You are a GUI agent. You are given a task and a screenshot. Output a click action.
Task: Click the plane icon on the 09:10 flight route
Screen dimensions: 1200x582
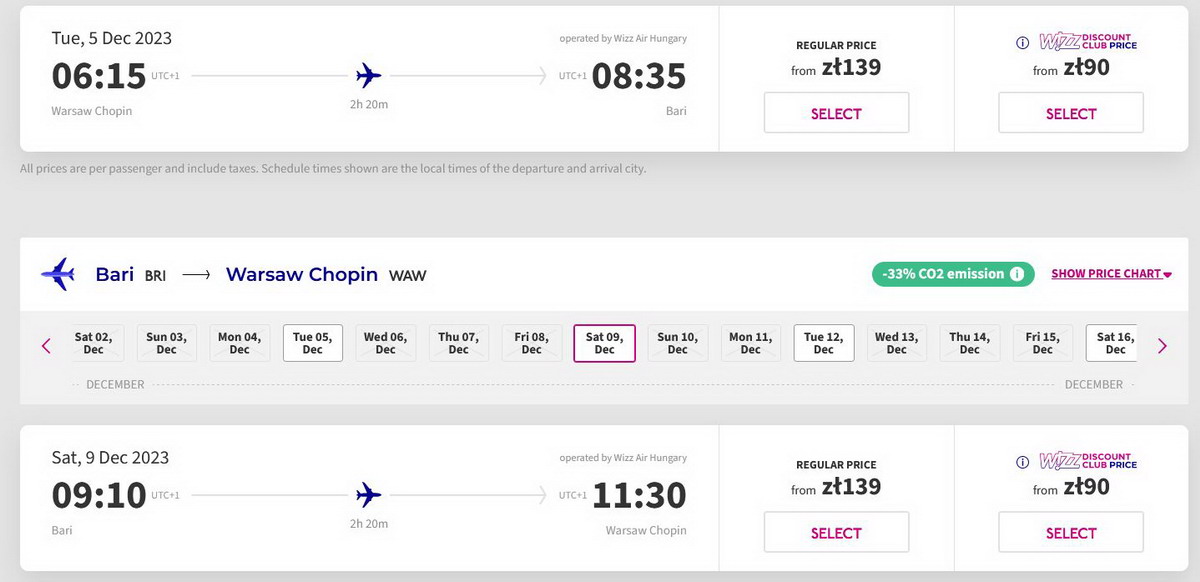(369, 494)
